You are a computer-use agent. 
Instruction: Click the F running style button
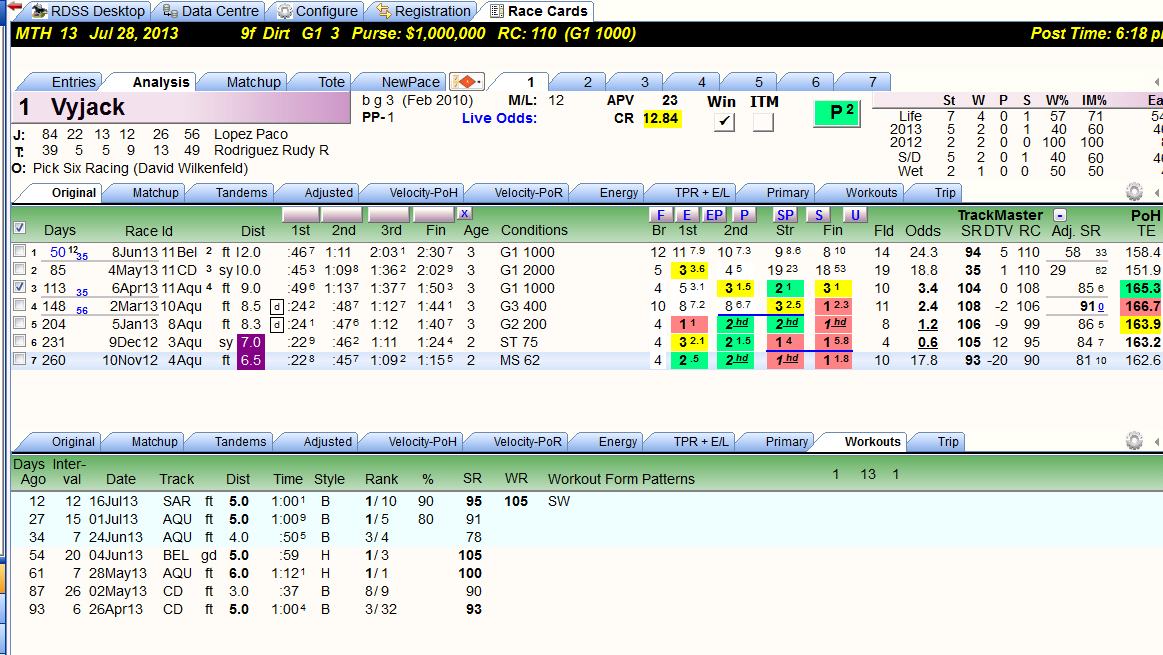[661, 214]
